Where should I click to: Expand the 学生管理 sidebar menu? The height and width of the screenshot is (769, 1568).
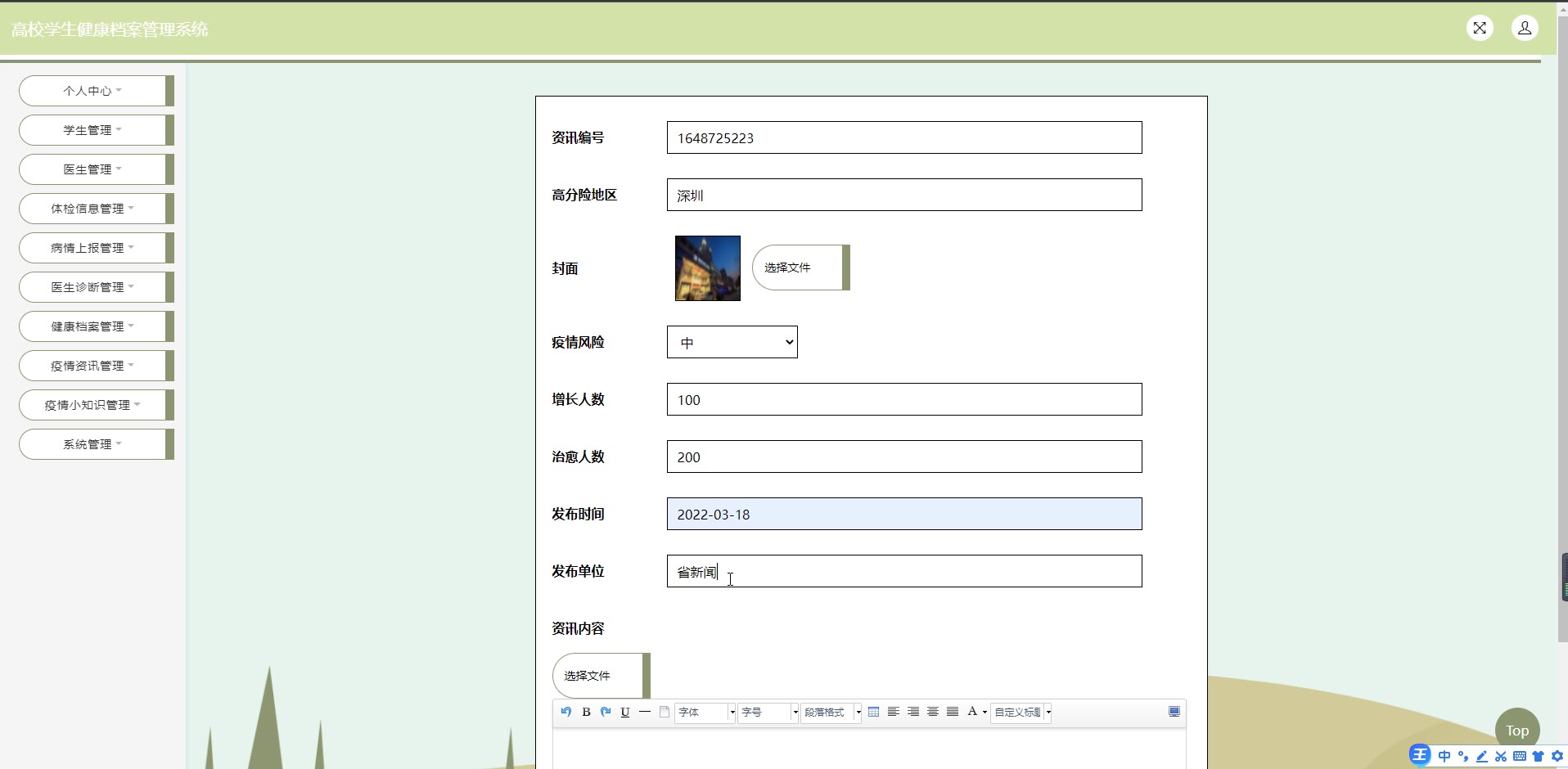click(97, 130)
